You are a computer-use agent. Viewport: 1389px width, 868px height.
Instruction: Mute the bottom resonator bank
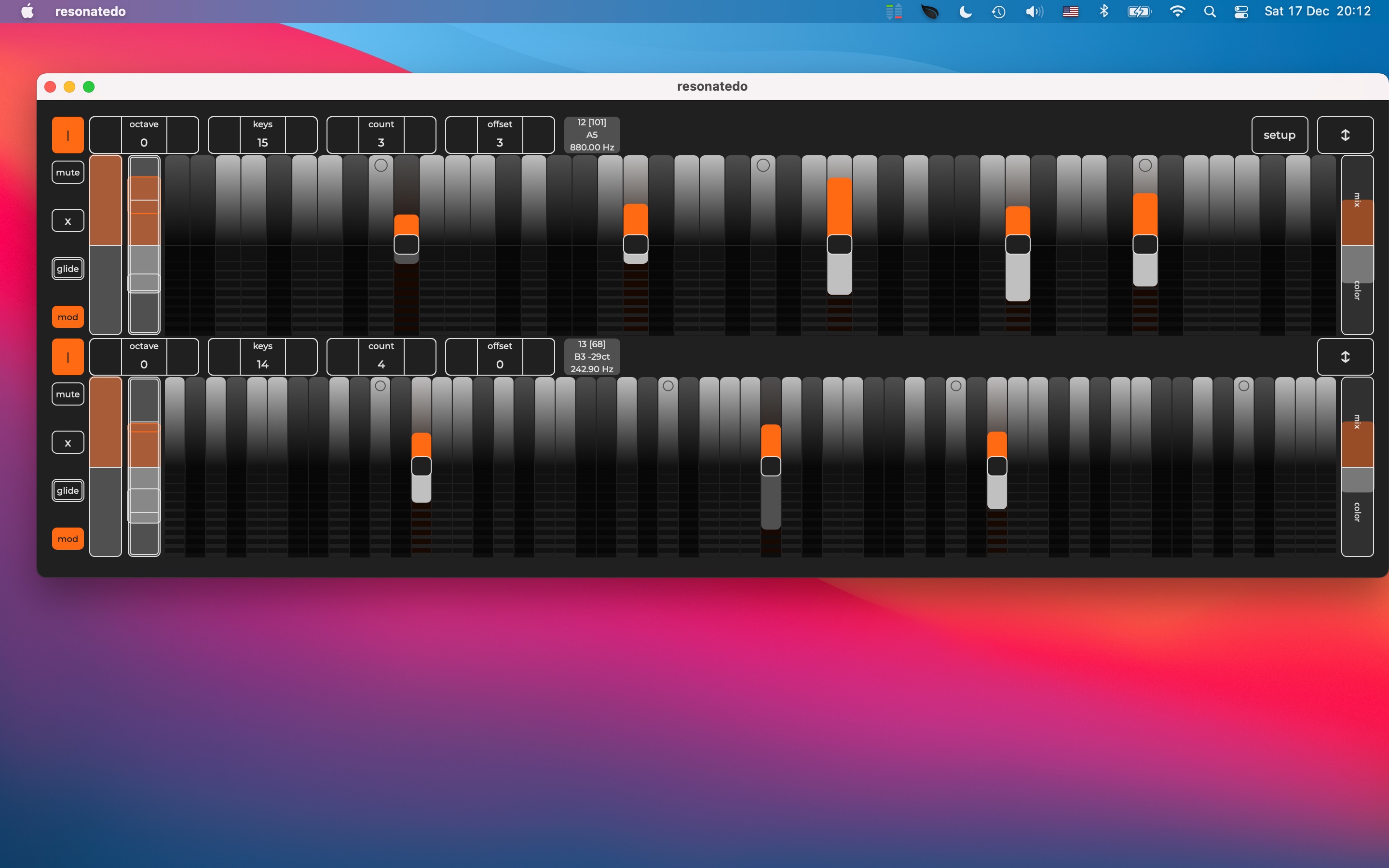pos(68,394)
